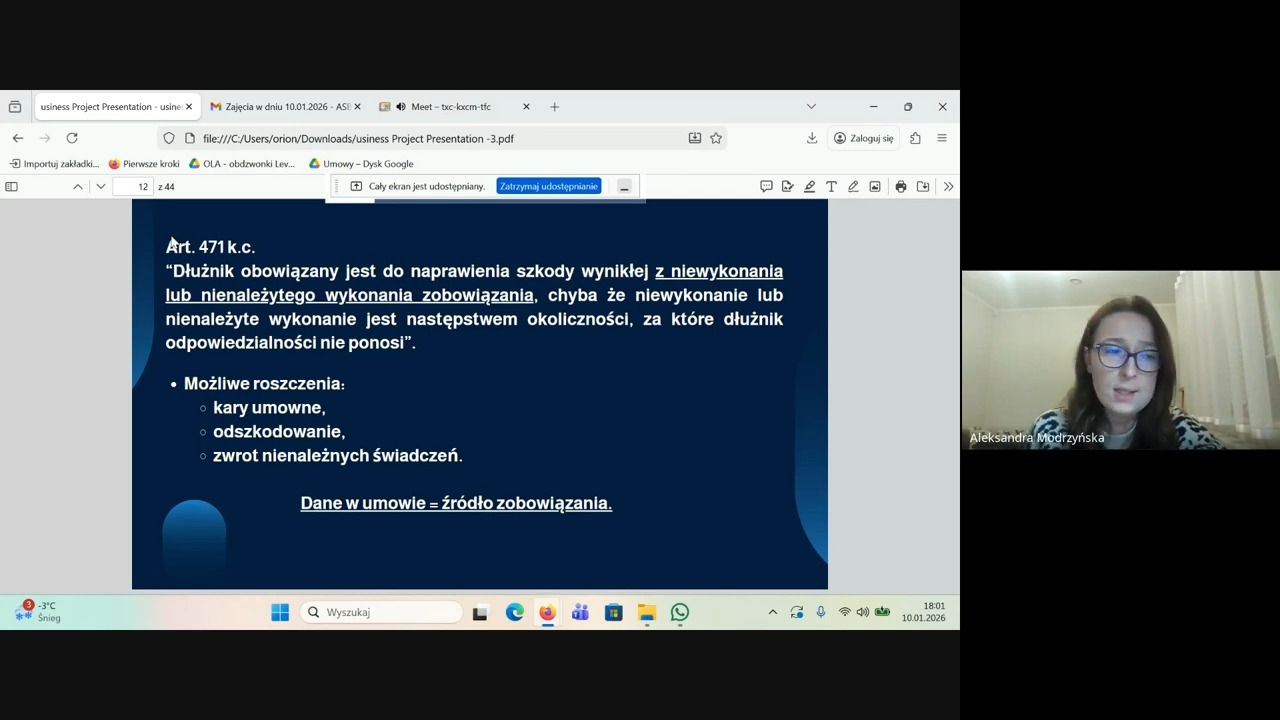Reload the current page
Viewport: 1280px width, 720px height.
click(x=72, y=138)
